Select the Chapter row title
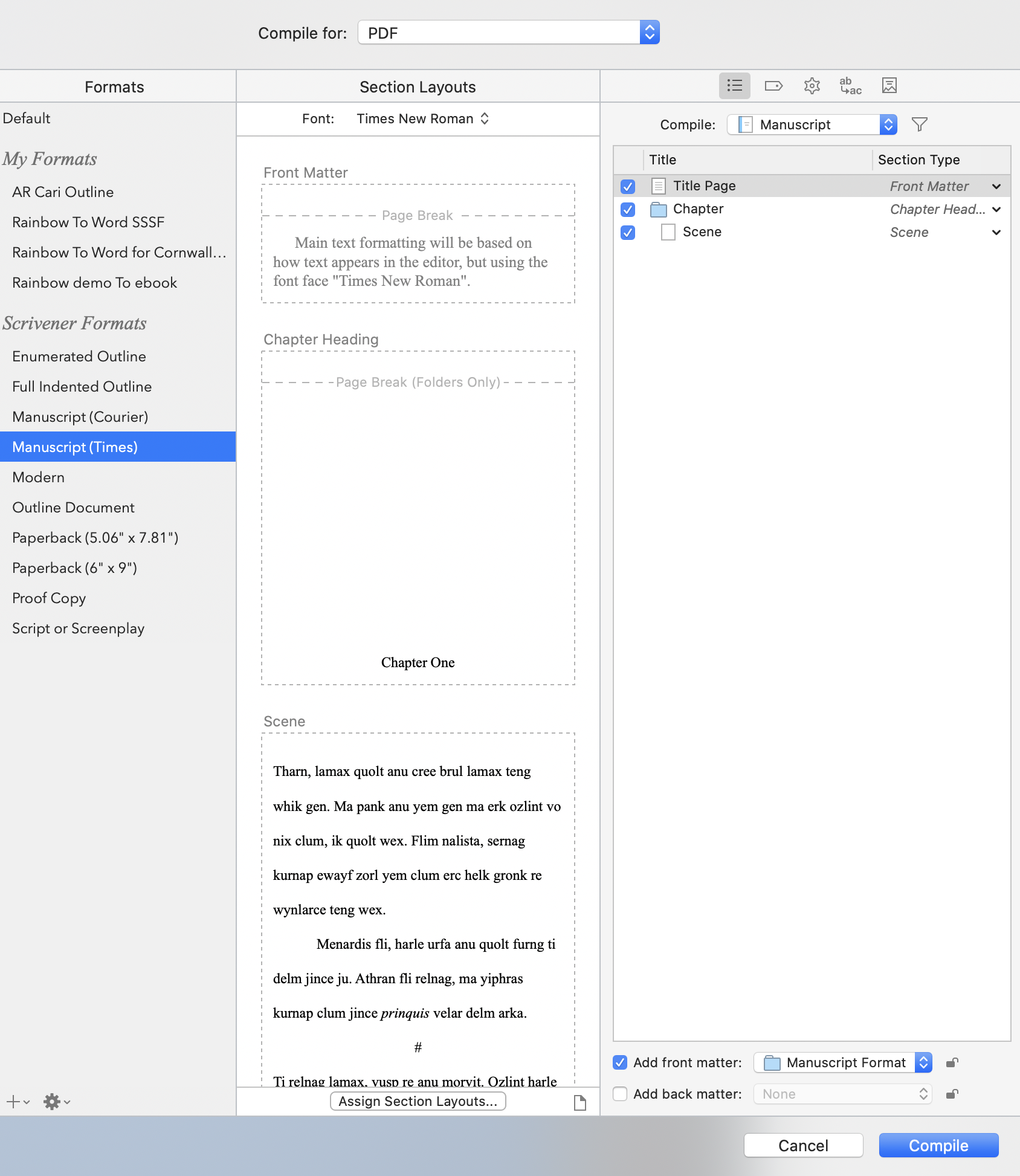This screenshot has width=1020, height=1176. click(x=698, y=209)
